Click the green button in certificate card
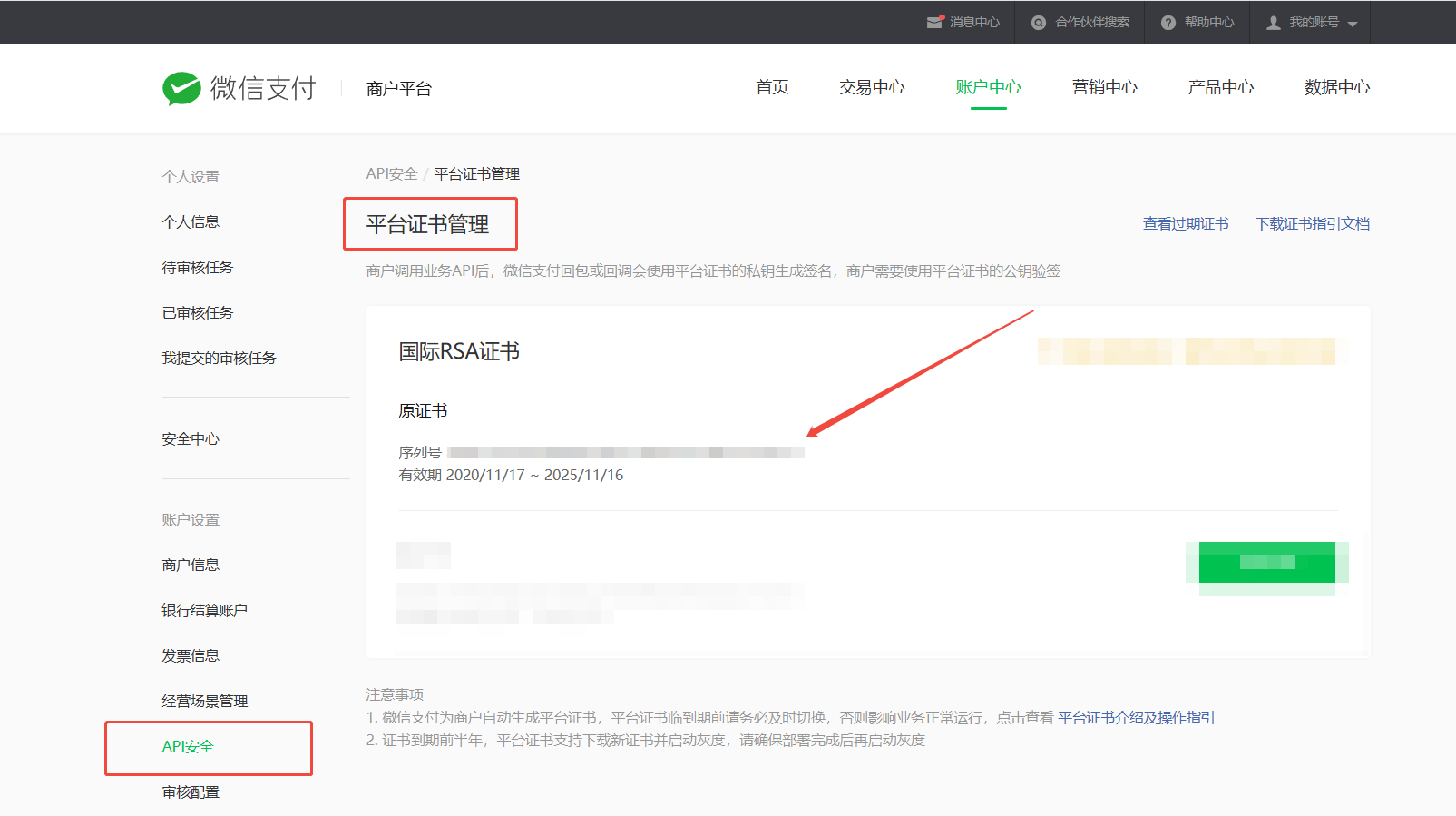 pos(1266,563)
